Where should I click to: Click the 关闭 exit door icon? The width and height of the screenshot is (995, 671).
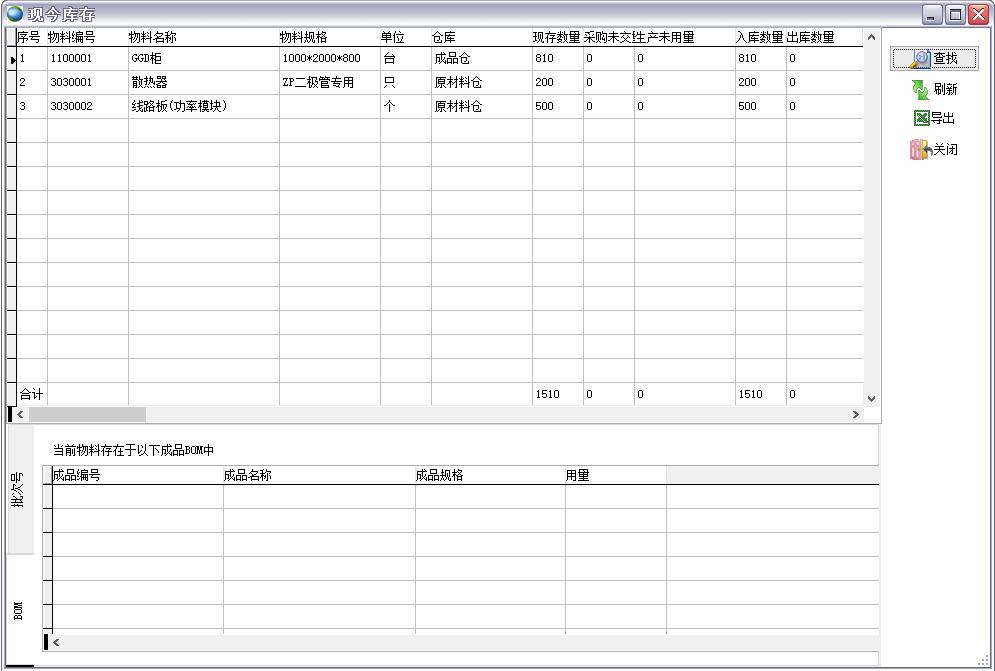pyautogui.click(x=920, y=150)
